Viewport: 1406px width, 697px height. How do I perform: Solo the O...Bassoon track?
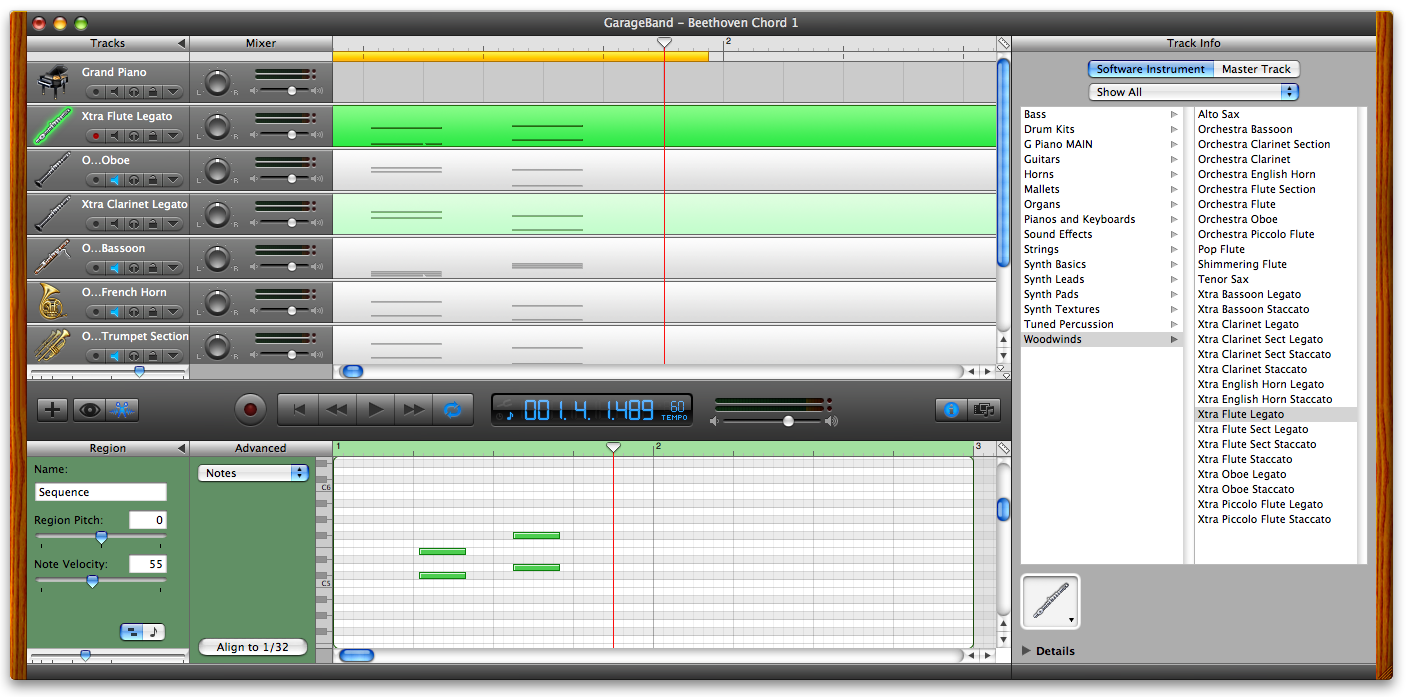coord(133,268)
